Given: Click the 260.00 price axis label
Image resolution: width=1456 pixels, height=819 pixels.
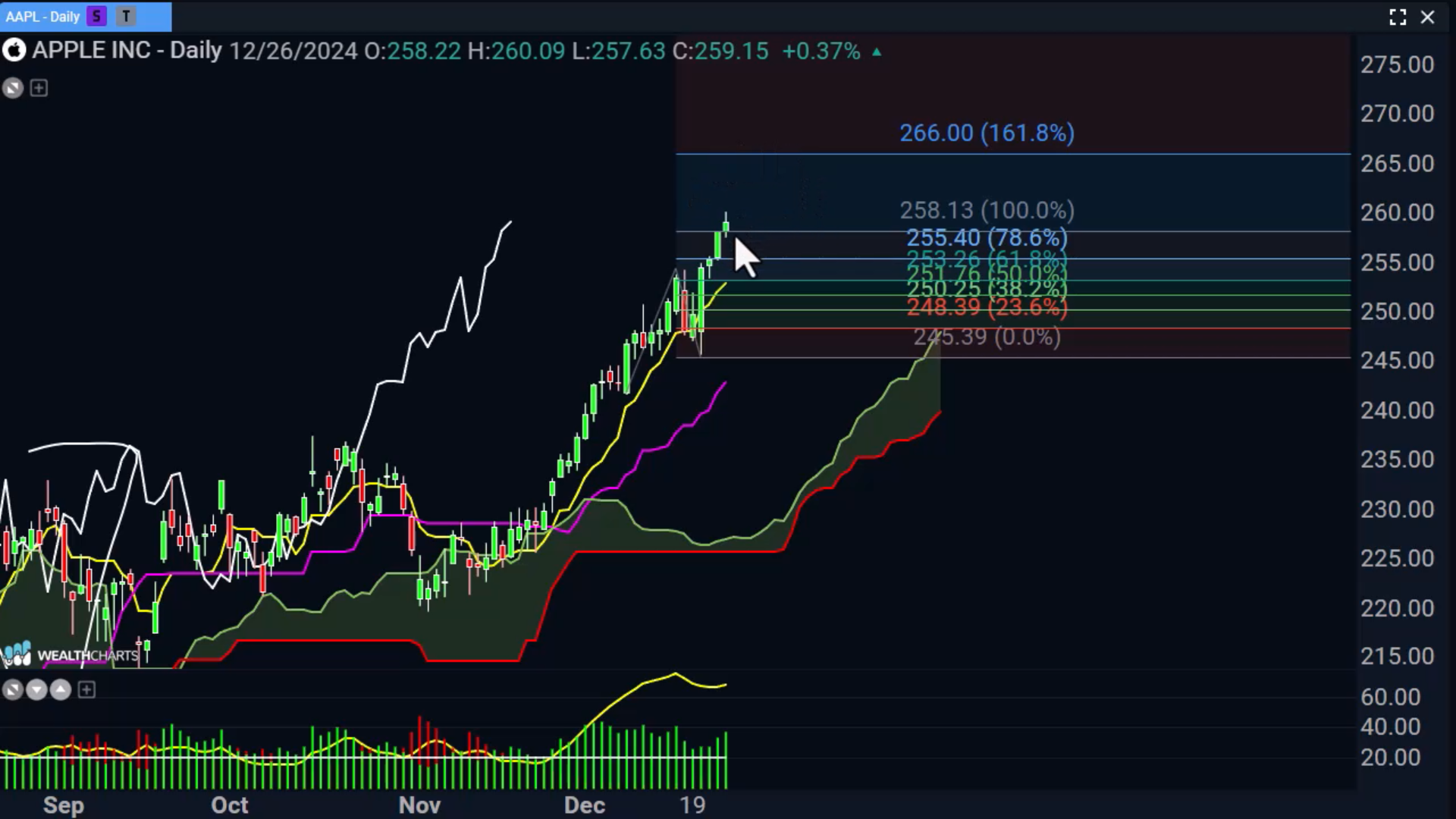Looking at the screenshot, I should click(1397, 212).
